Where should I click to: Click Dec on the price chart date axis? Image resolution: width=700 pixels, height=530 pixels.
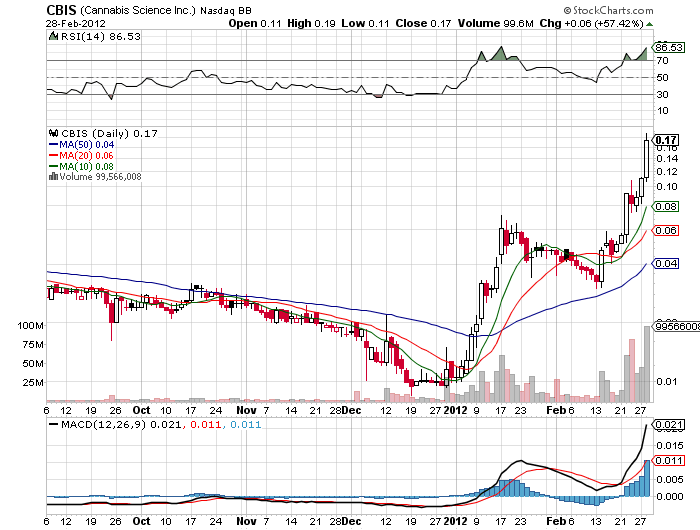pyautogui.click(x=352, y=410)
